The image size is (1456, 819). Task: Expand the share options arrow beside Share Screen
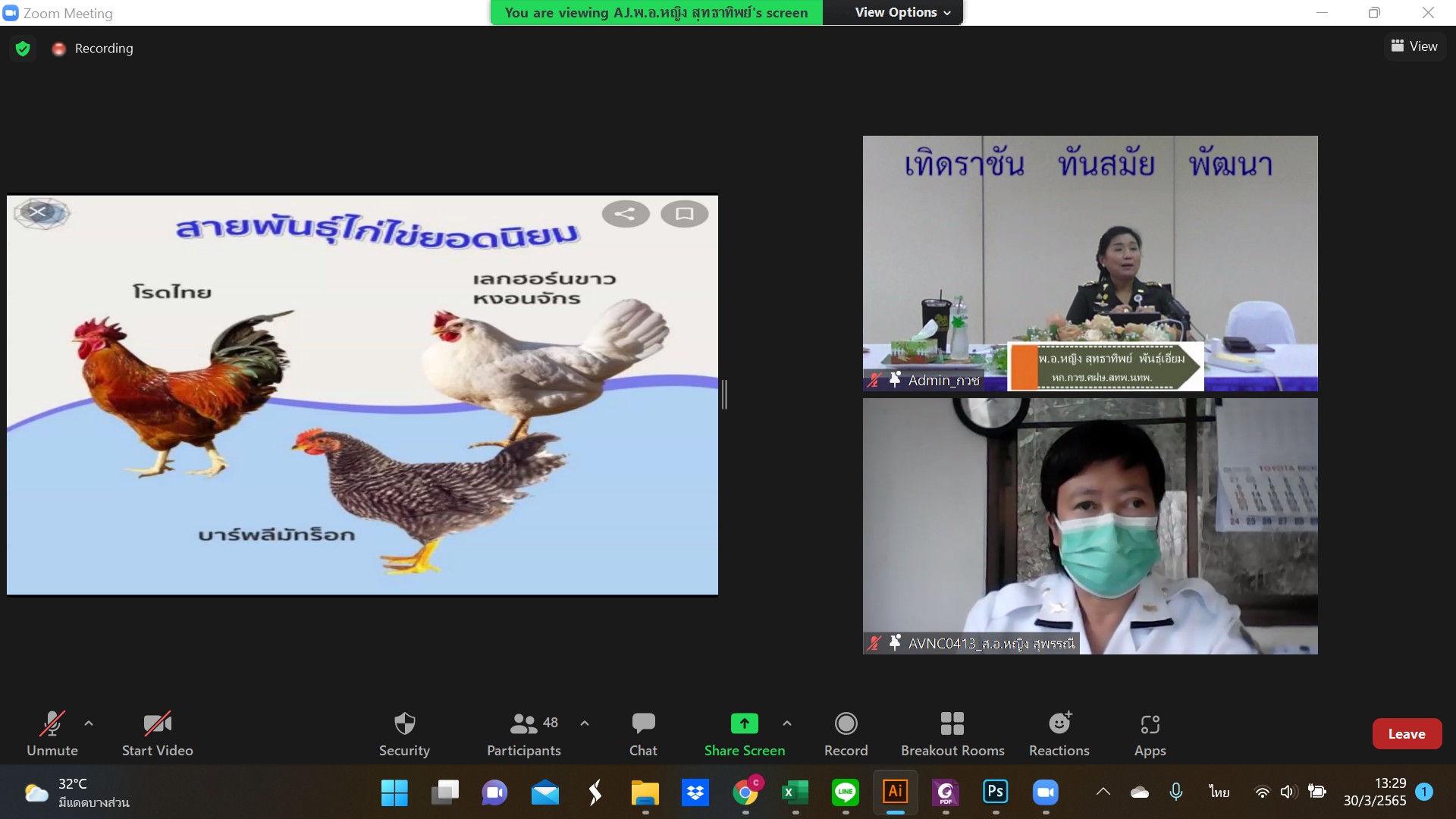point(787,723)
